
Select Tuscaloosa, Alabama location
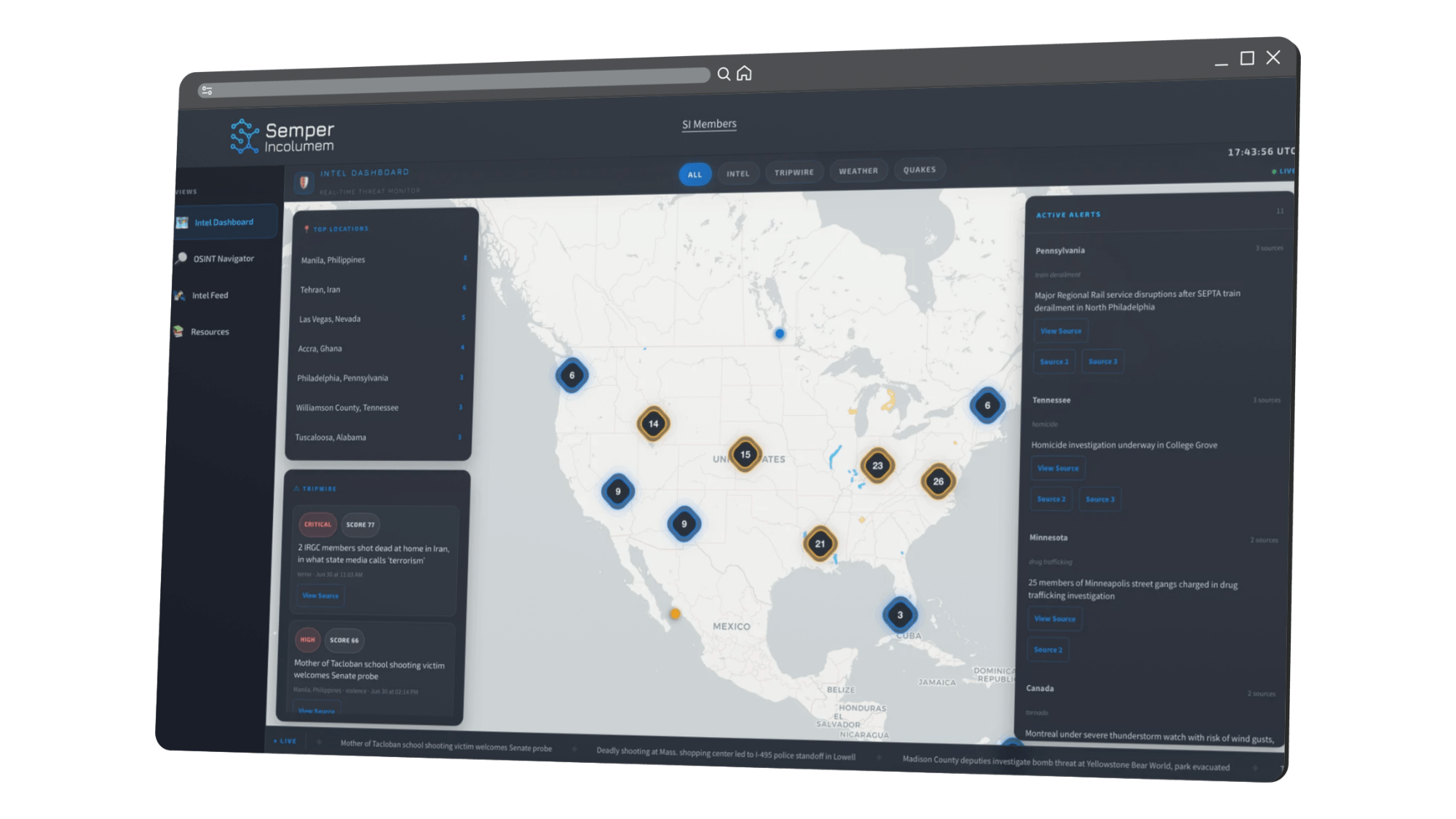377,438
